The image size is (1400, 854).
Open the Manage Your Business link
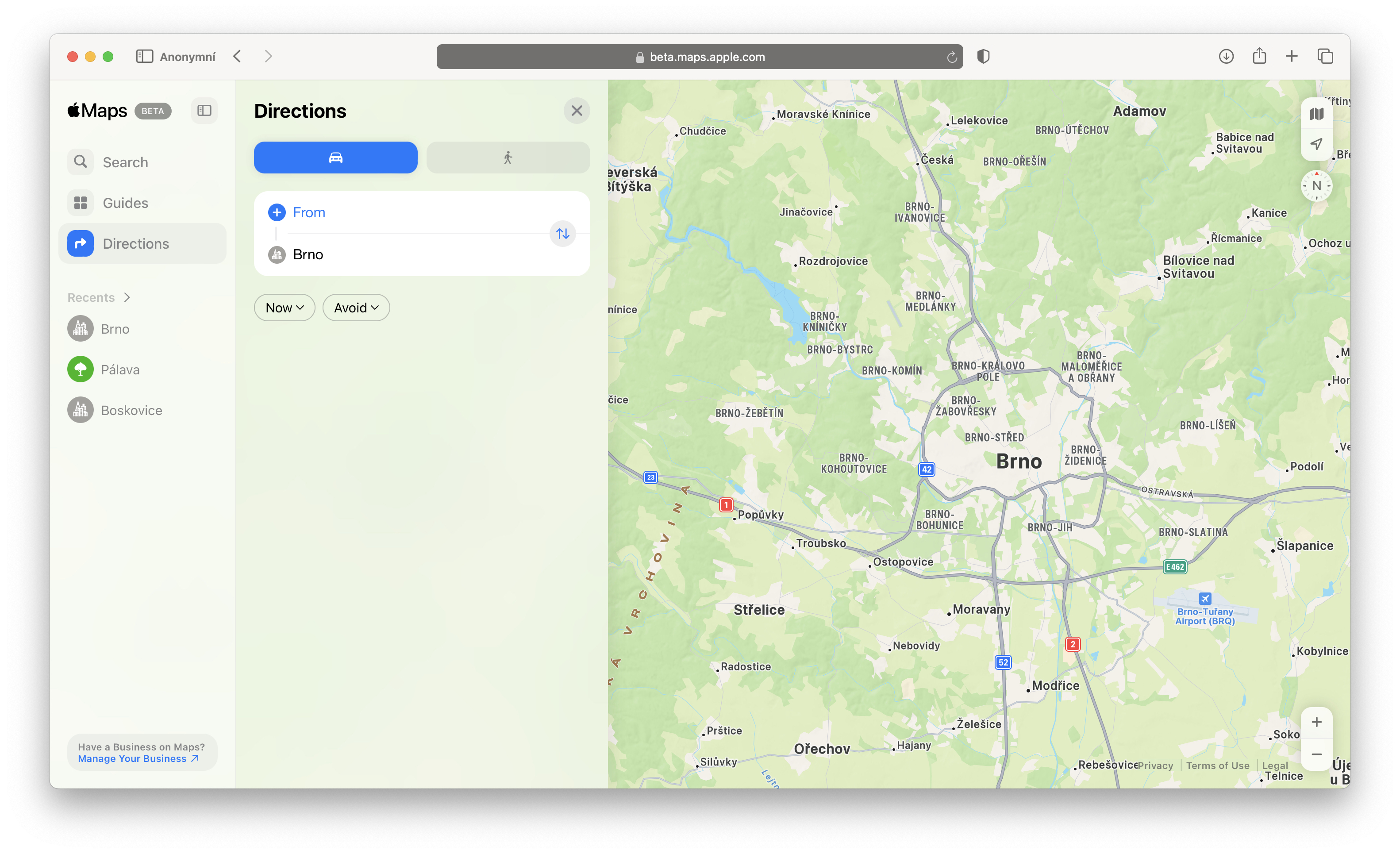click(x=131, y=758)
